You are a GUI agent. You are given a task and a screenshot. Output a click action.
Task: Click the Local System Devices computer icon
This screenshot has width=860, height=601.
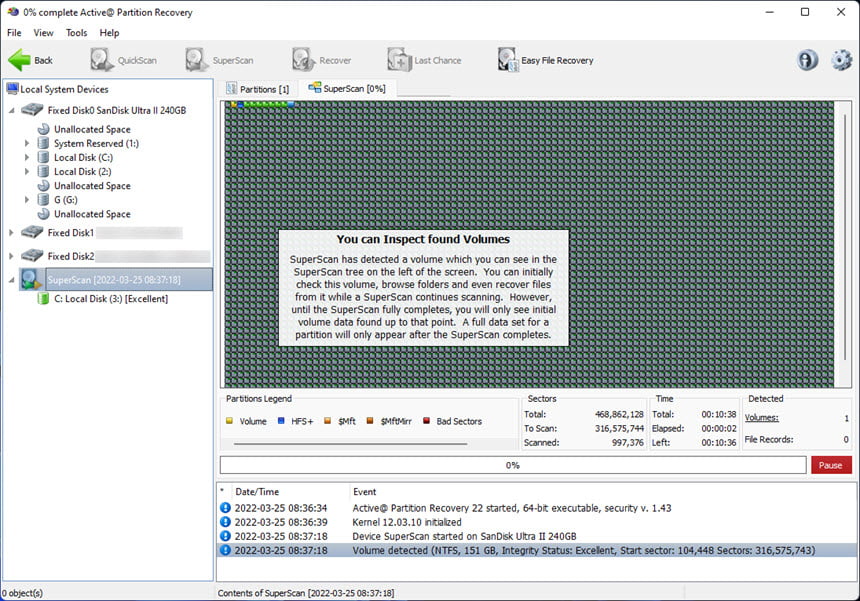tap(12, 89)
